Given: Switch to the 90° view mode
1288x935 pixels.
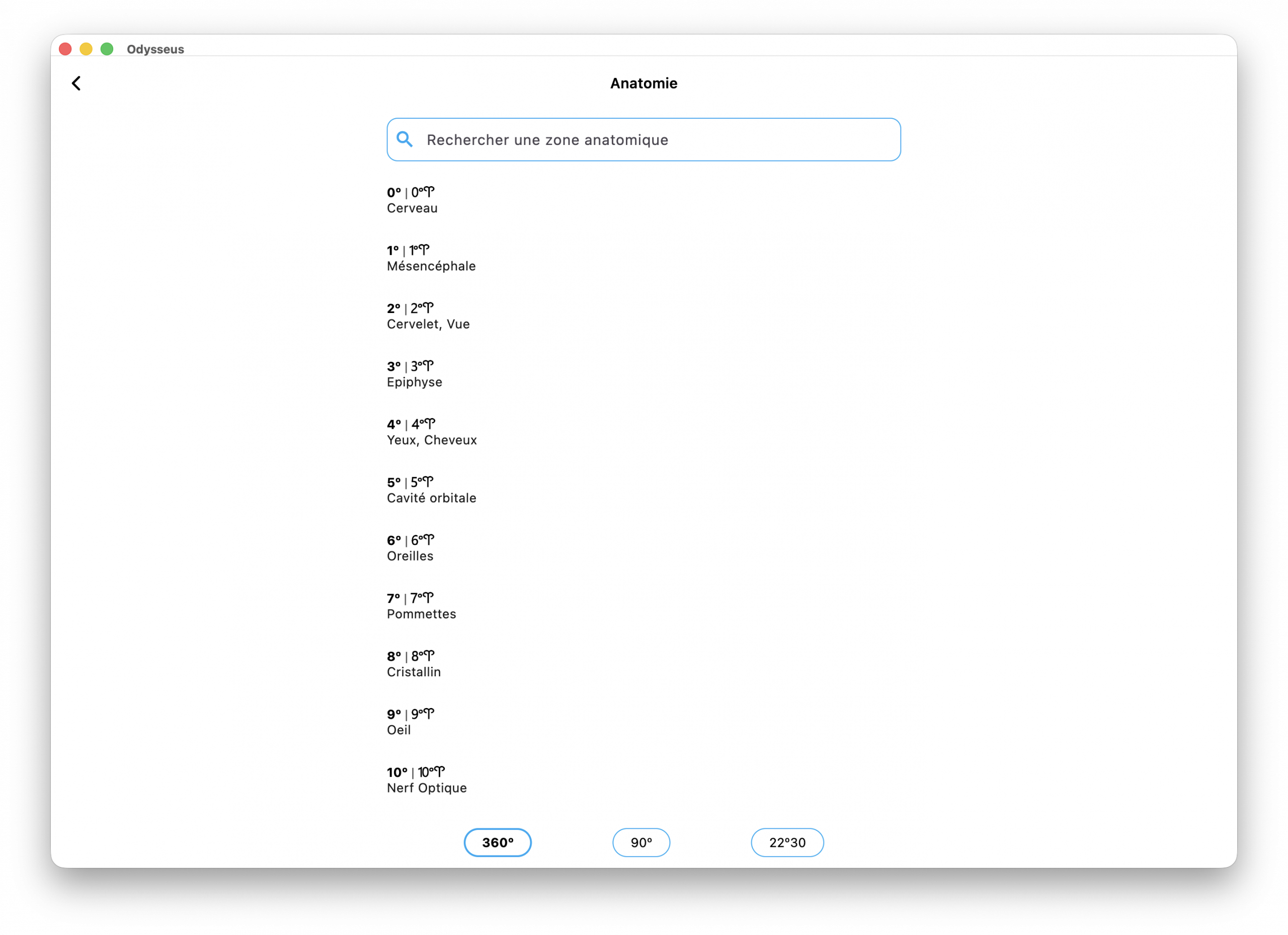Looking at the screenshot, I should click(640, 842).
